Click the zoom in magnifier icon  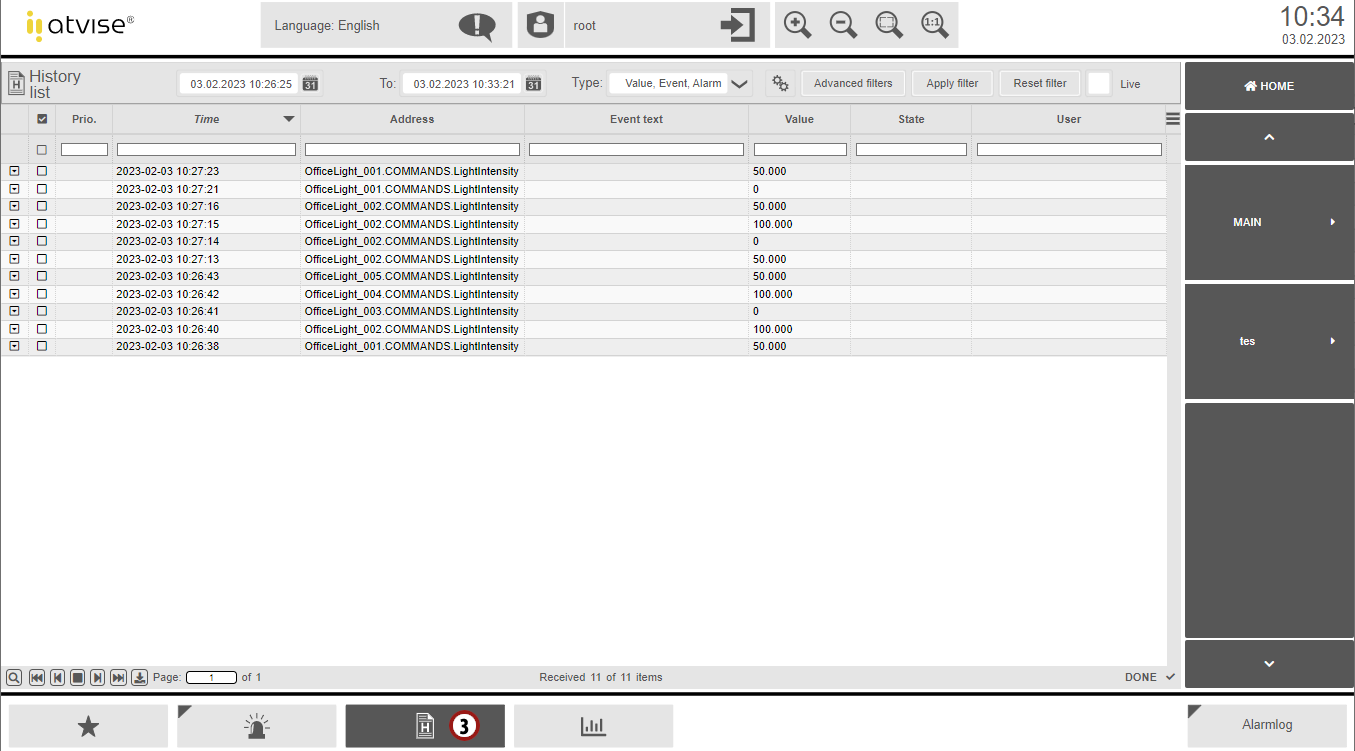(797, 25)
